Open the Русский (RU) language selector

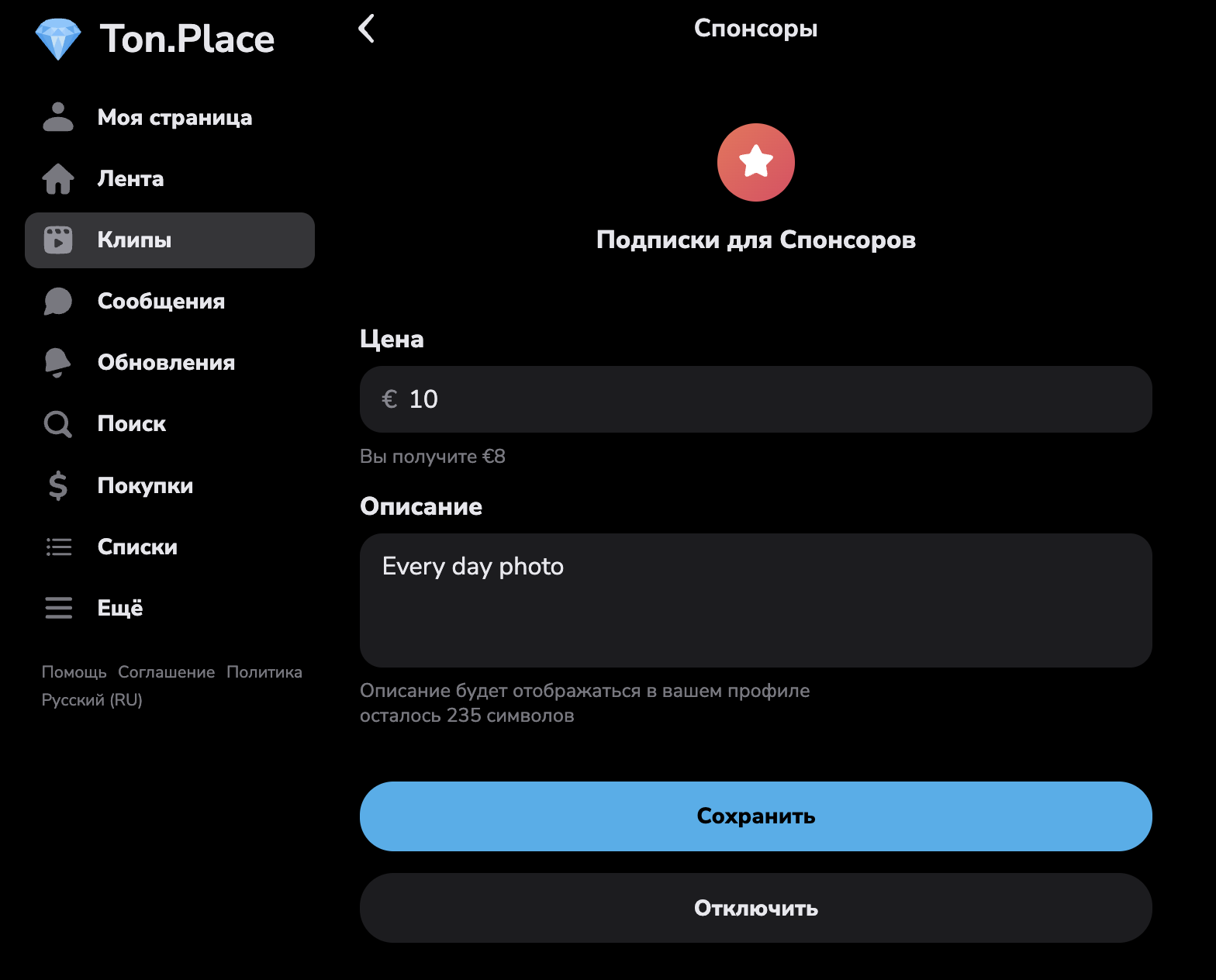pos(92,700)
